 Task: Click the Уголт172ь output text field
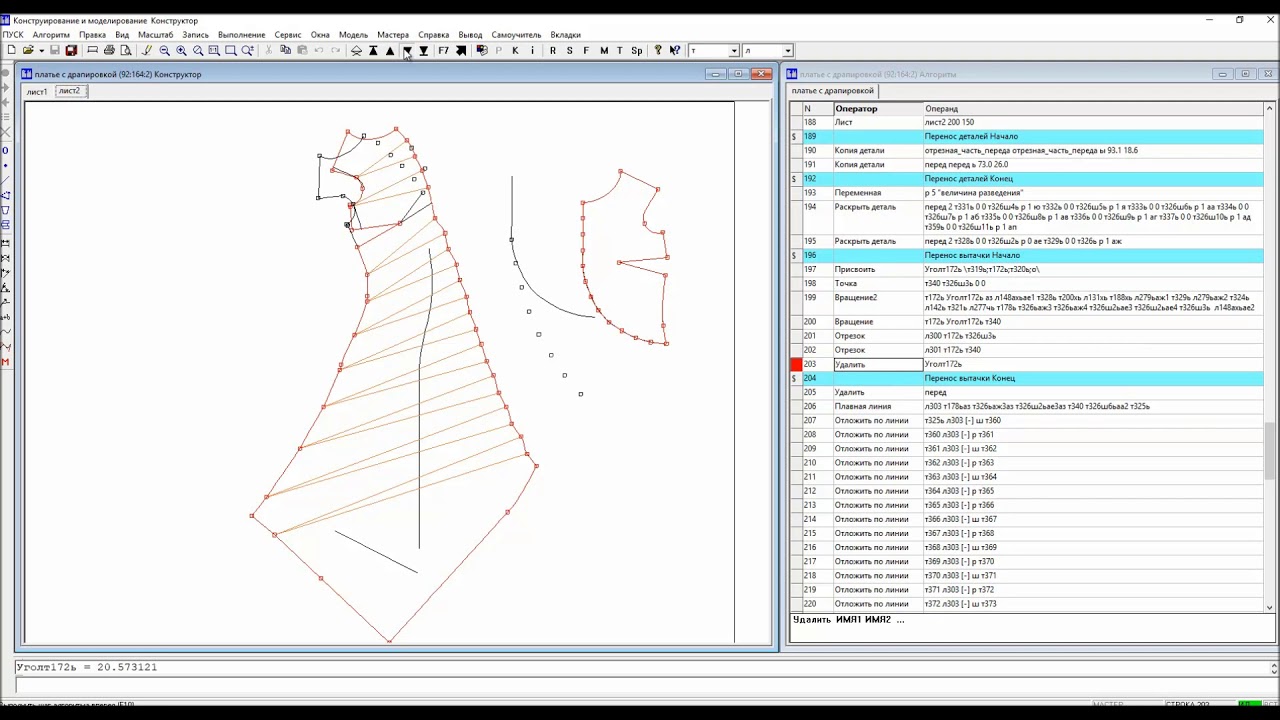pos(641,667)
